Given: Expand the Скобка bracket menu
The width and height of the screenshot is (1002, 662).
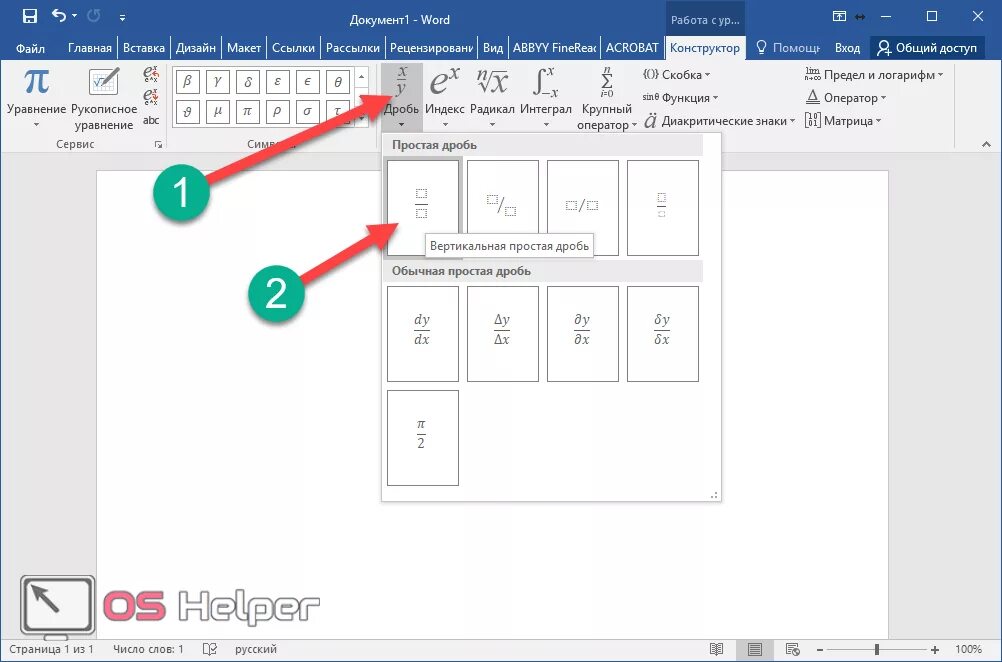Looking at the screenshot, I should tap(676, 75).
